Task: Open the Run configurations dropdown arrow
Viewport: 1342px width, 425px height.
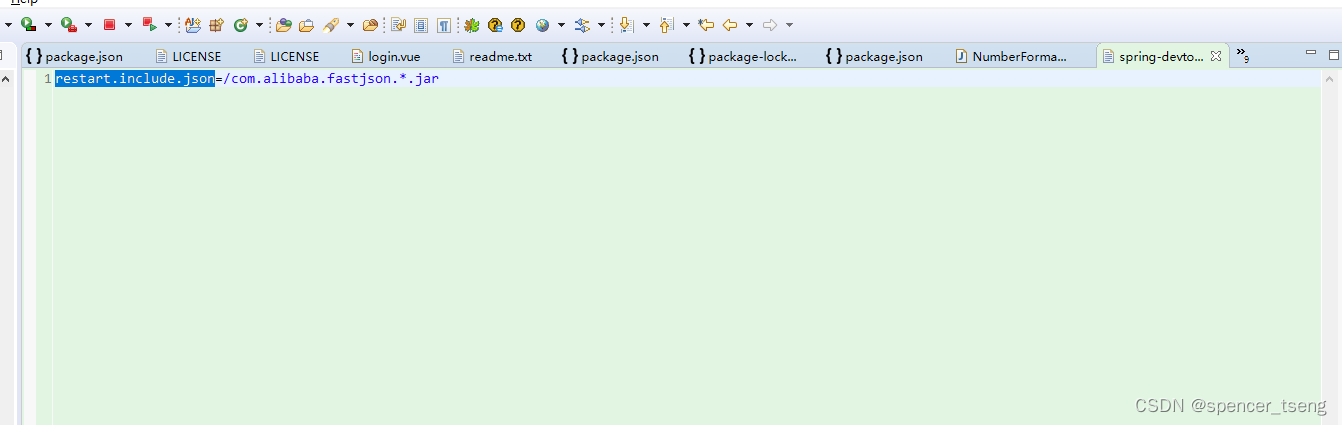Action: pos(48,25)
